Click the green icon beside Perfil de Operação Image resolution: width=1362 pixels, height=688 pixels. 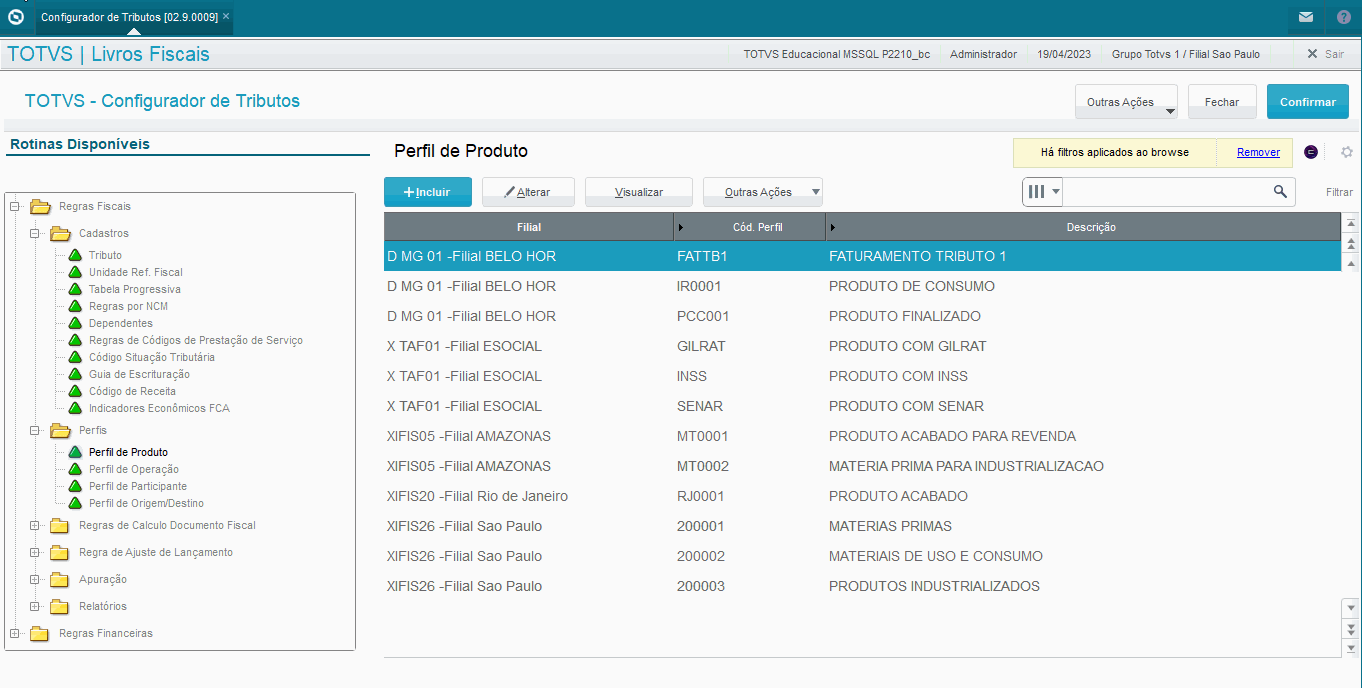75,469
